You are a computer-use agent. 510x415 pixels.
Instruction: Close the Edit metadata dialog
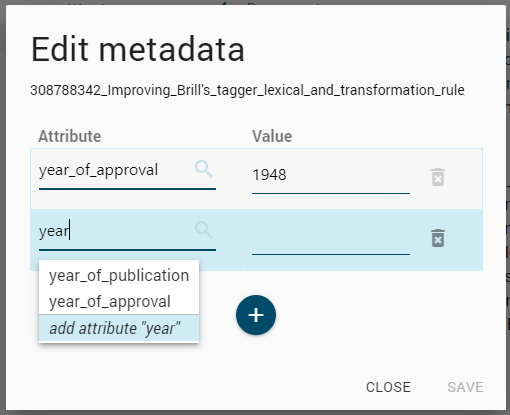pos(388,387)
